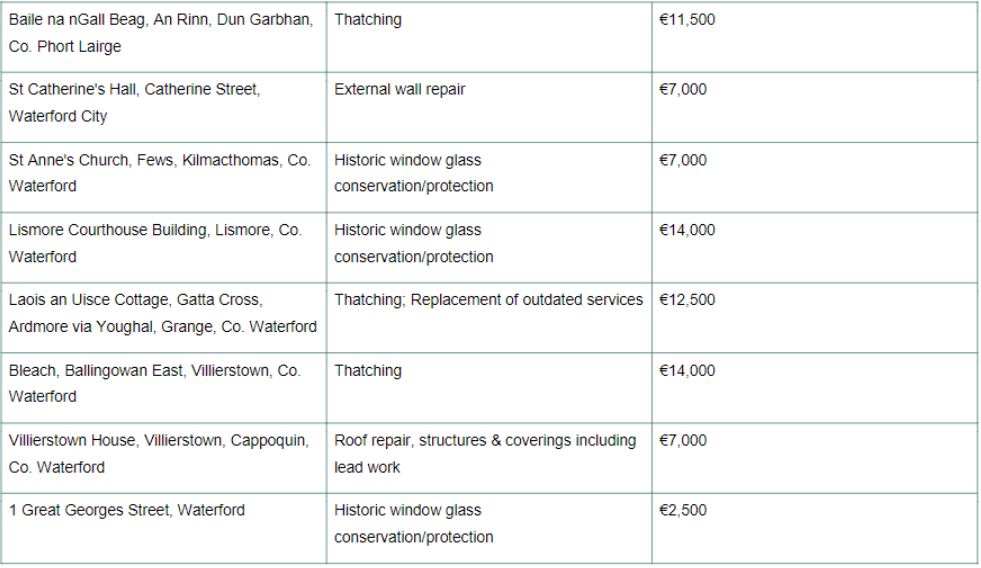Click the Roof repair, structures & coverings cell
The image size is (981, 568).
pyautogui.click(x=485, y=453)
